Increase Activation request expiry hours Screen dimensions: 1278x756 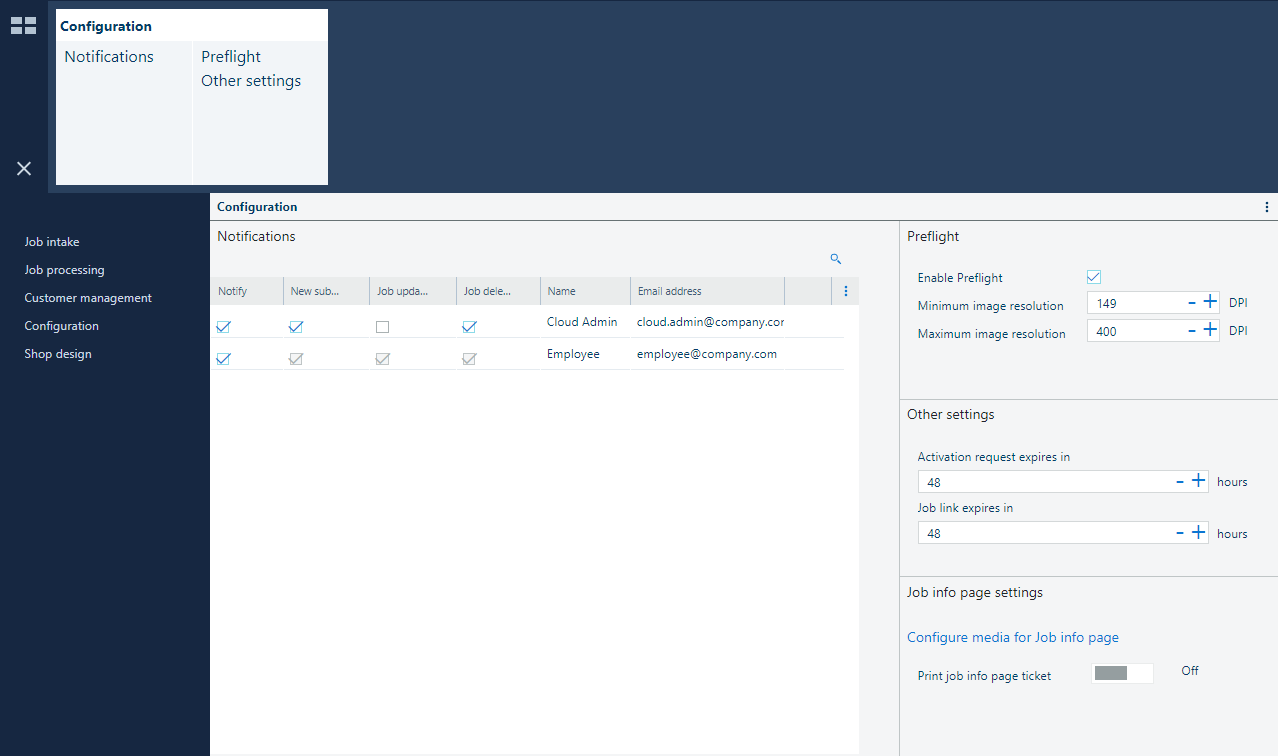1199,481
